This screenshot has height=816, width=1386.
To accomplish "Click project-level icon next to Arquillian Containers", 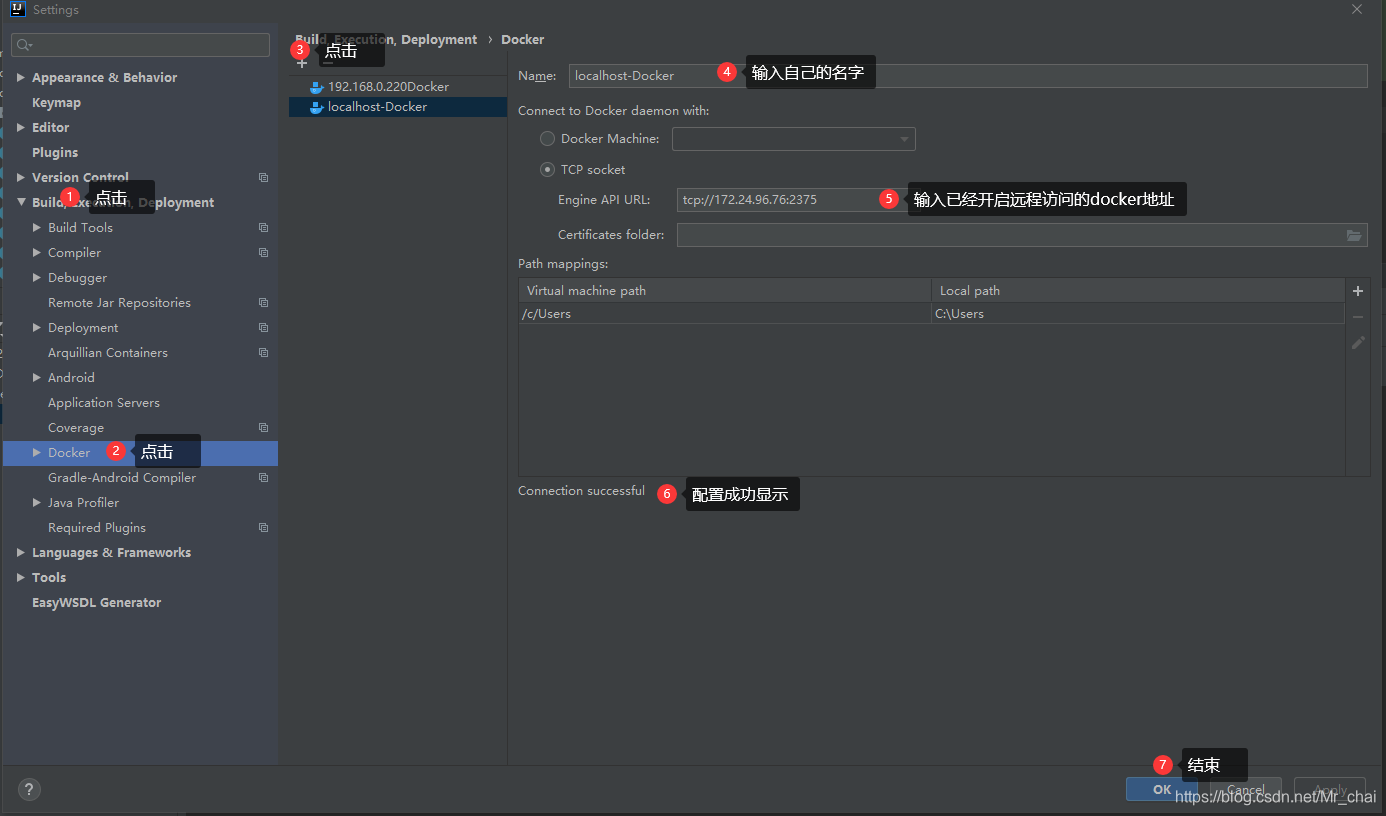I will click(x=264, y=353).
